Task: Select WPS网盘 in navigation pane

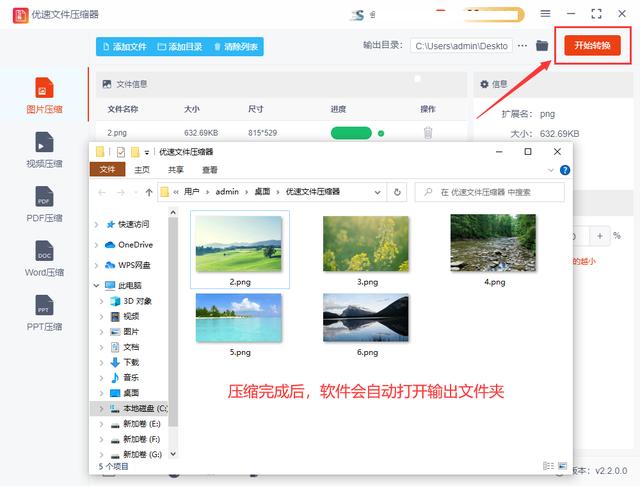Action: [134, 265]
